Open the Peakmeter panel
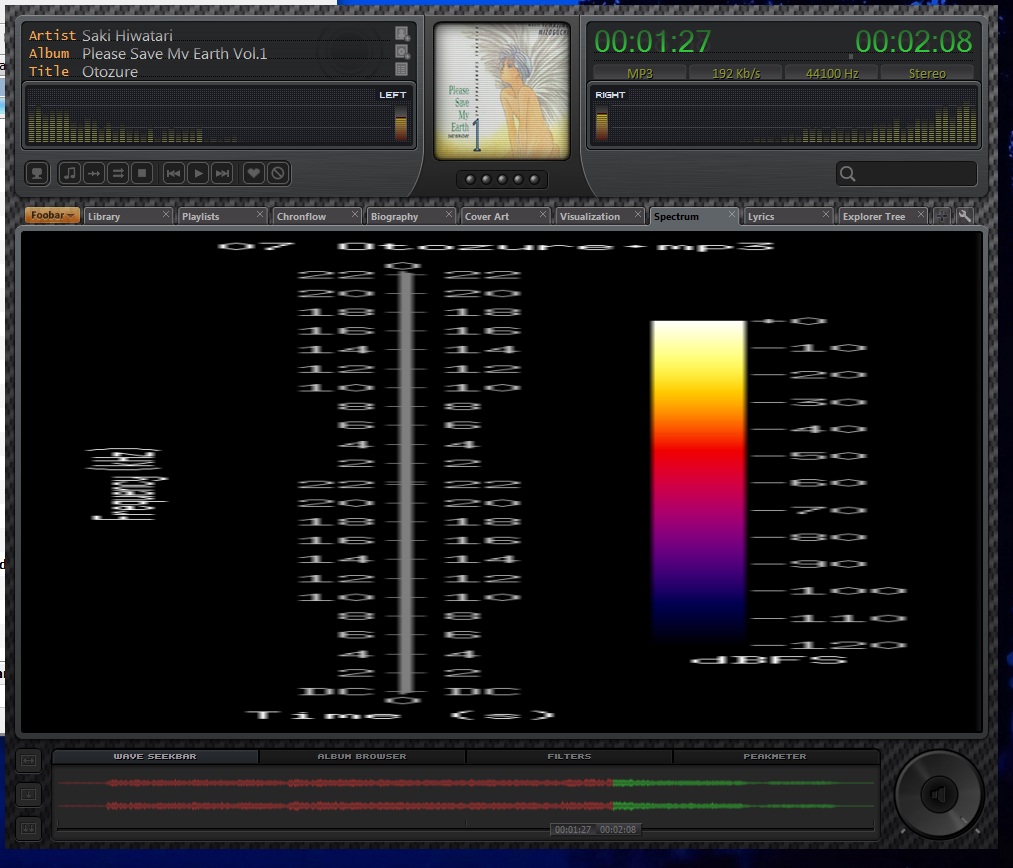Screen dimensions: 1013x868 point(776,757)
